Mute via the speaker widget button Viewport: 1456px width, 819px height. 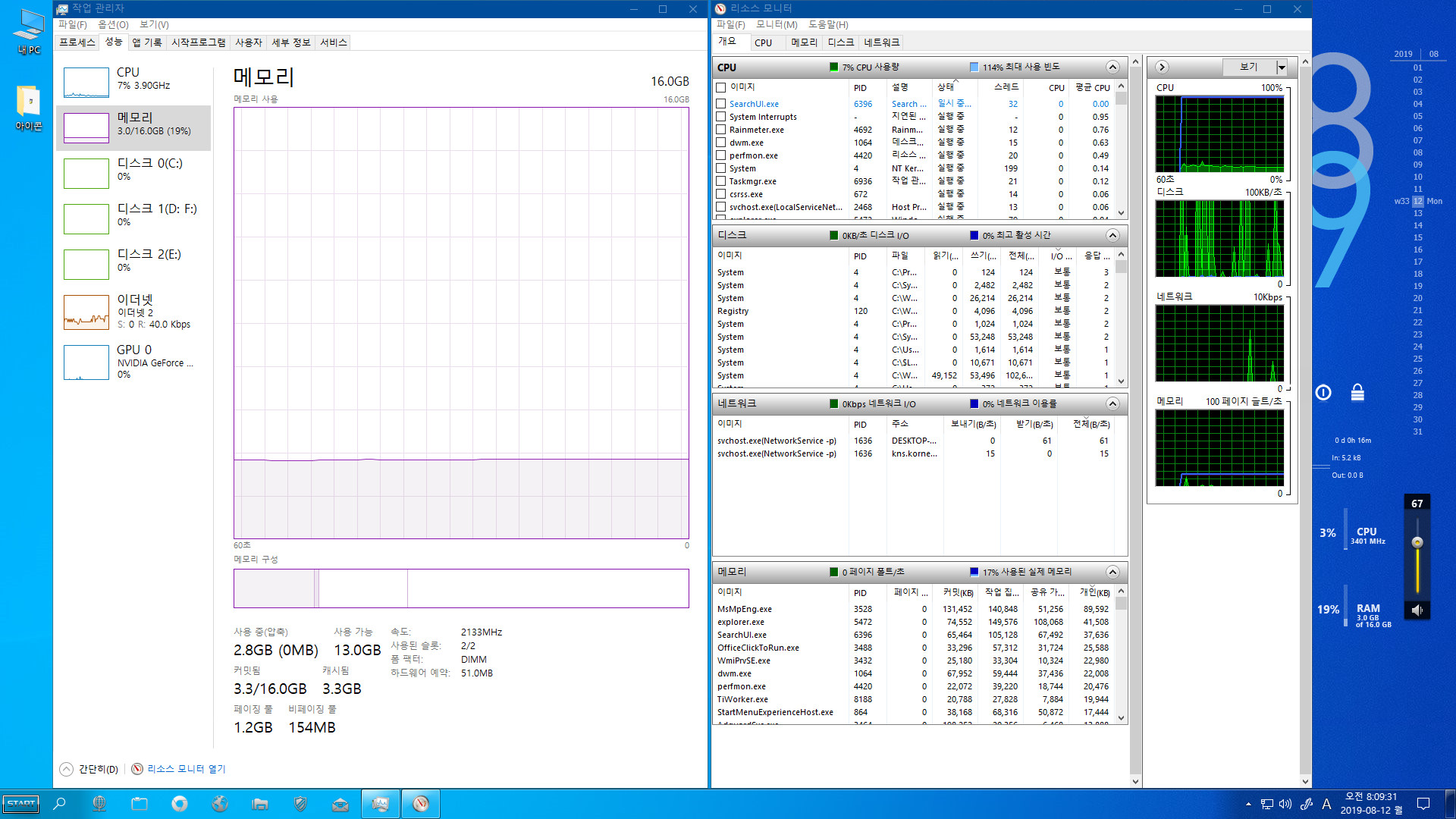point(1417,610)
